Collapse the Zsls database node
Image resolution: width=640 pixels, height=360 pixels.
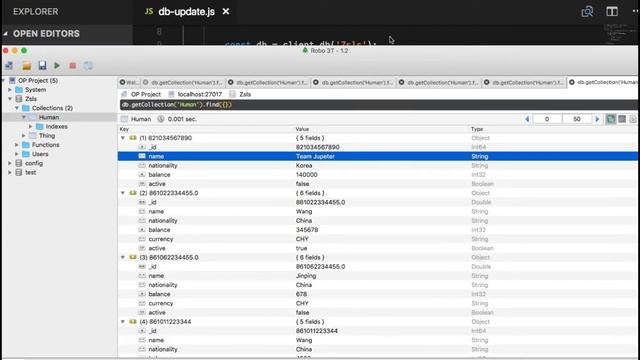tap(10, 99)
